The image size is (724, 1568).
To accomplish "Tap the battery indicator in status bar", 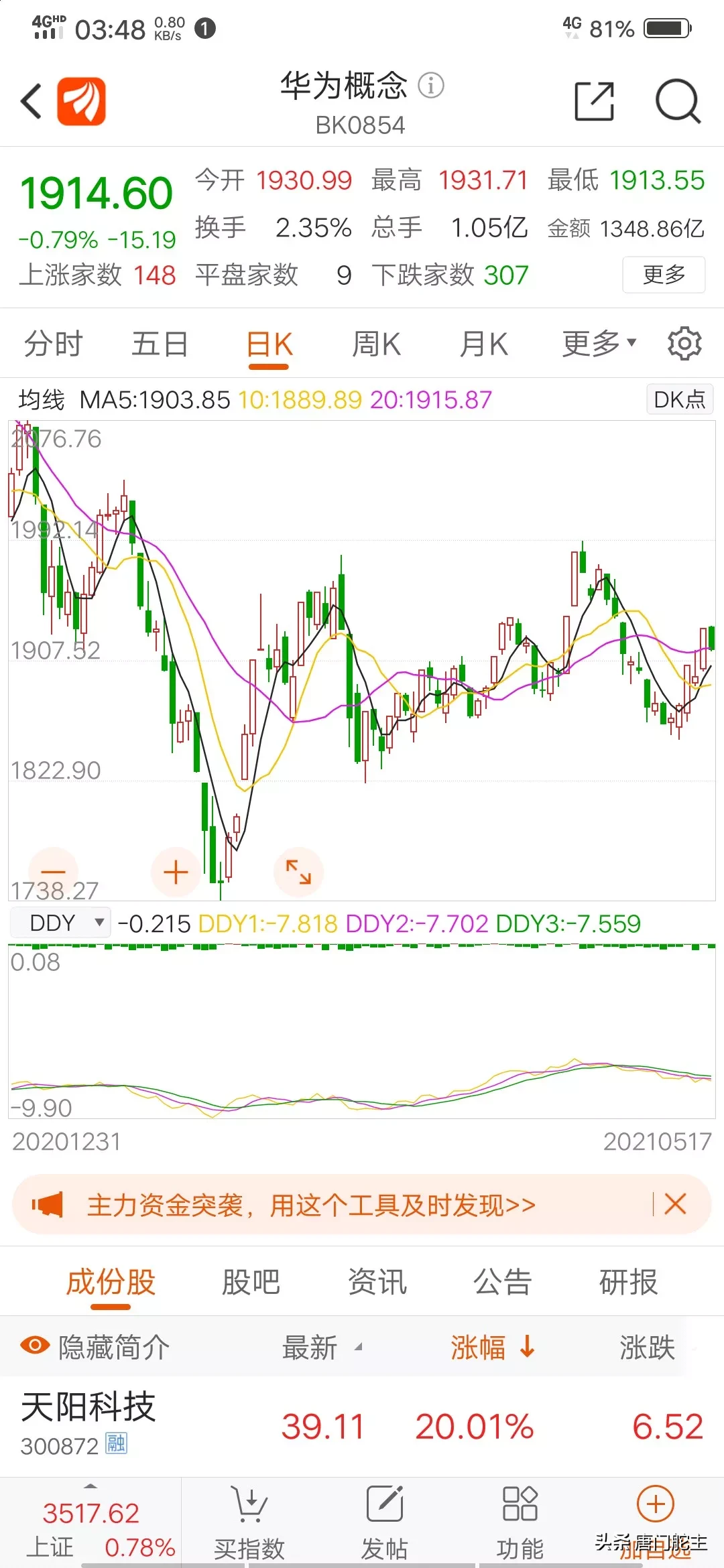I will [x=668, y=28].
